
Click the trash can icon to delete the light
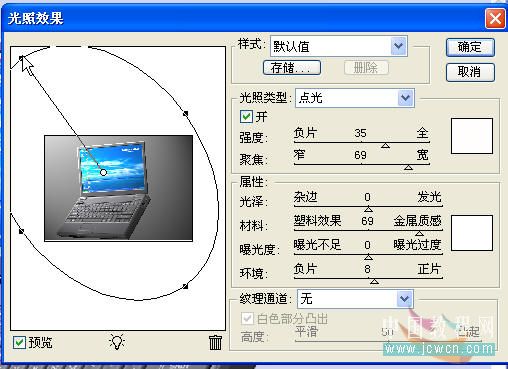point(215,342)
